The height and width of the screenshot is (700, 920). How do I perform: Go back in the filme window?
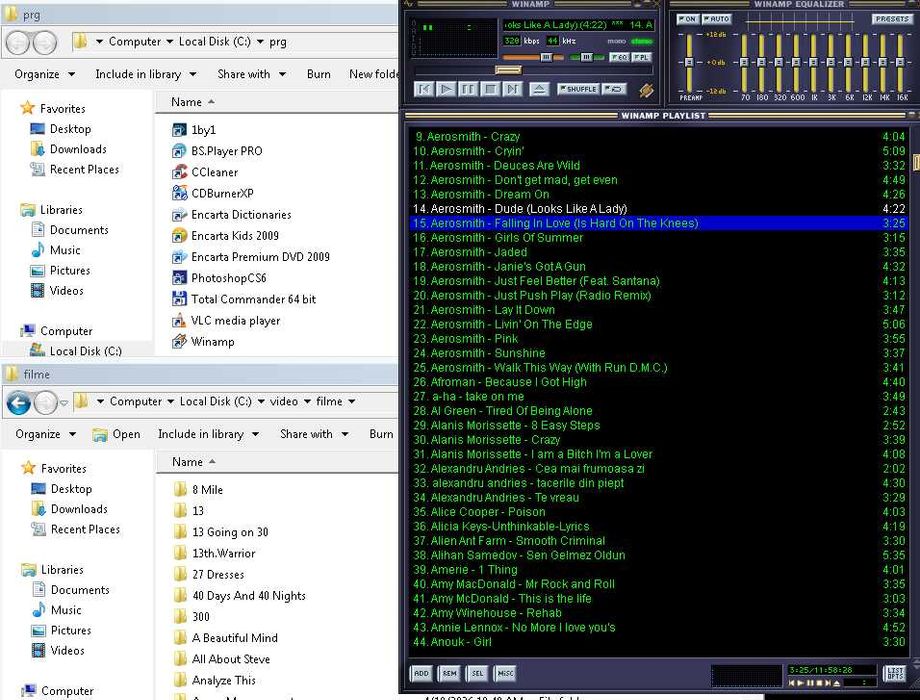tap(19, 403)
